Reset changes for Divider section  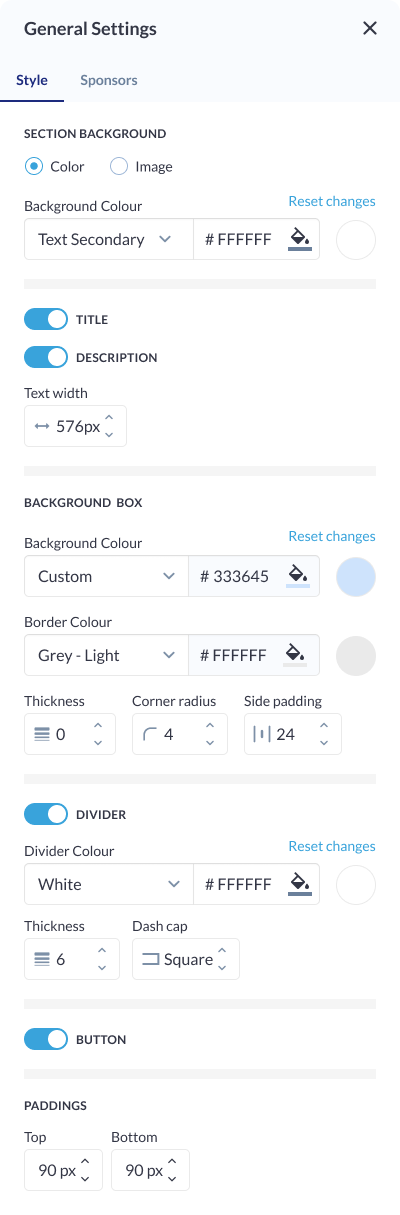pos(332,846)
